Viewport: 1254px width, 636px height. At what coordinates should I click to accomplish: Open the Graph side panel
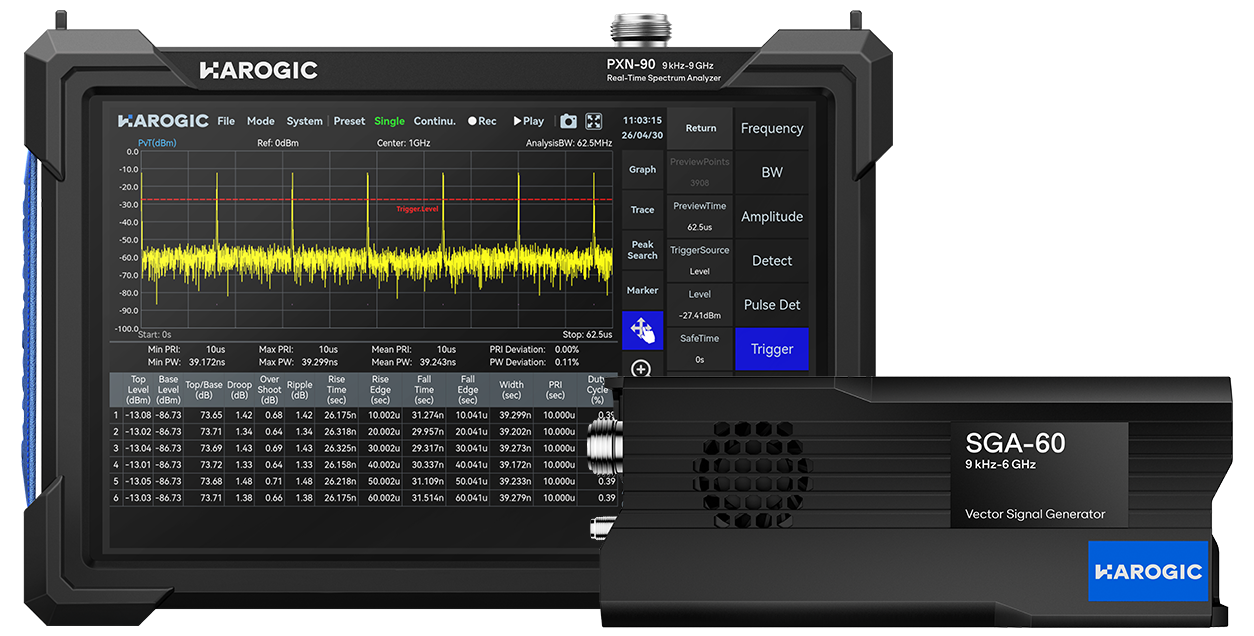(642, 170)
